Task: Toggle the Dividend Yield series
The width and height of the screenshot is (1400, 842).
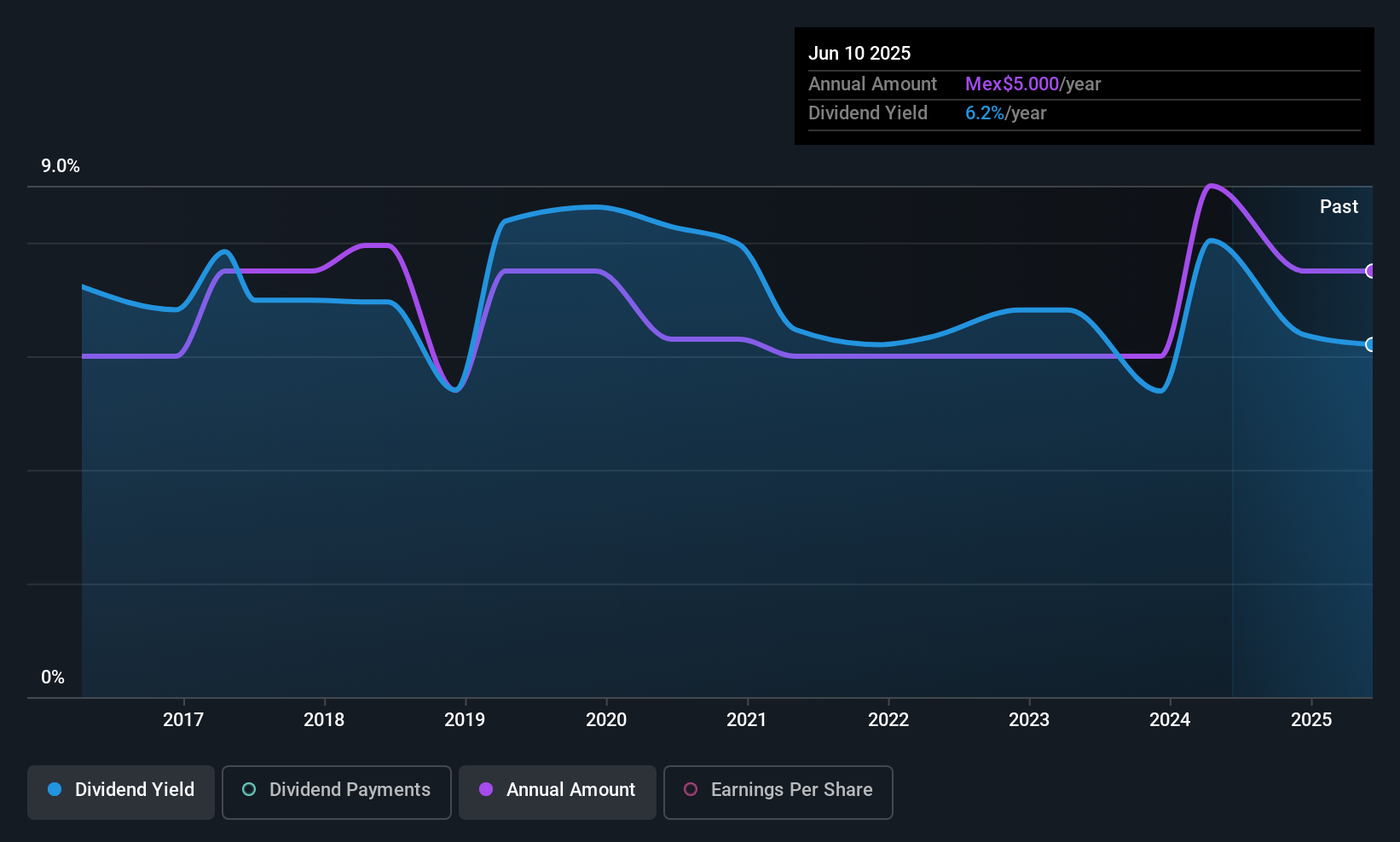Action: 121,792
